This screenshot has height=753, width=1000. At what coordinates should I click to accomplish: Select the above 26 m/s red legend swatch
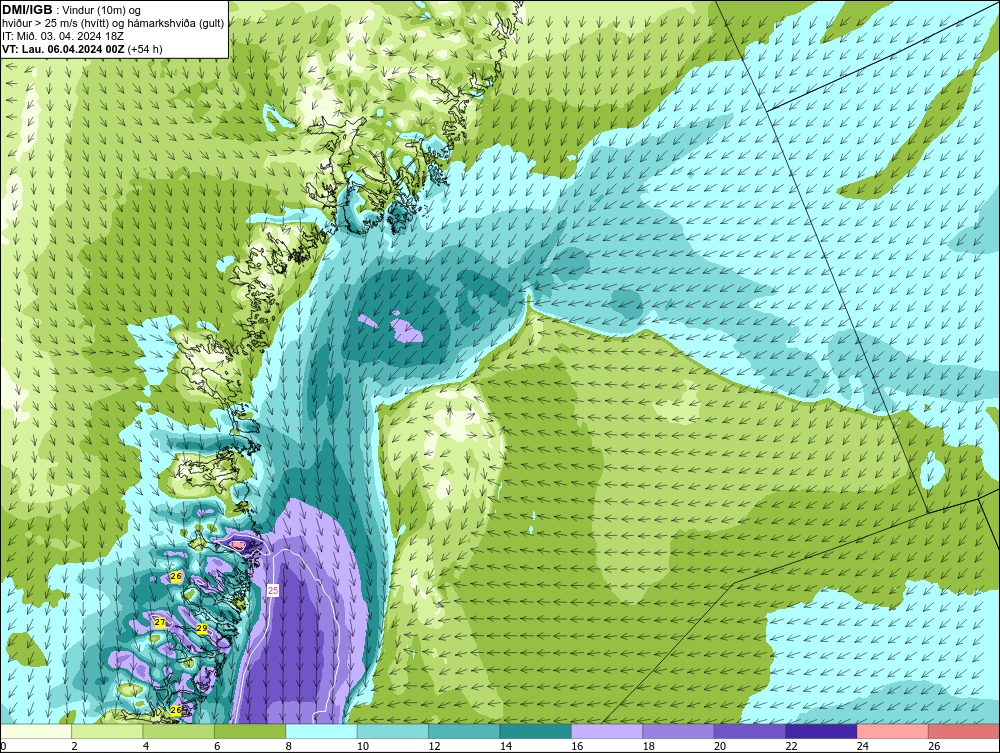click(x=964, y=731)
